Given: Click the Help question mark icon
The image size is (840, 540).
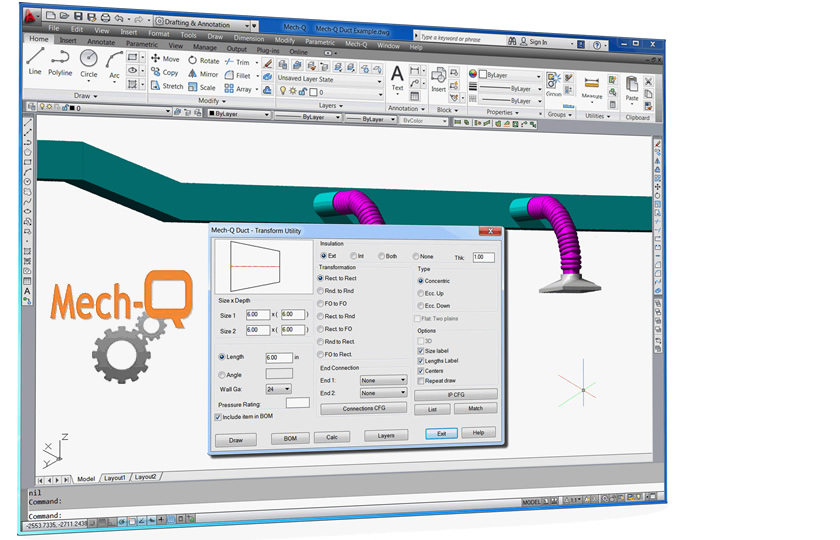Looking at the screenshot, I should (x=597, y=45).
